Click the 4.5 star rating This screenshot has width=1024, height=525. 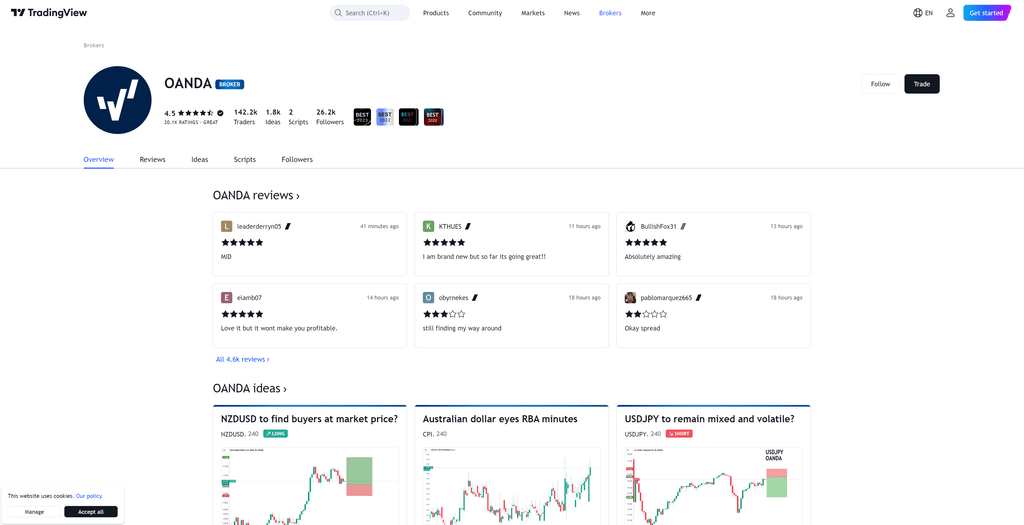pyautogui.click(x=189, y=113)
